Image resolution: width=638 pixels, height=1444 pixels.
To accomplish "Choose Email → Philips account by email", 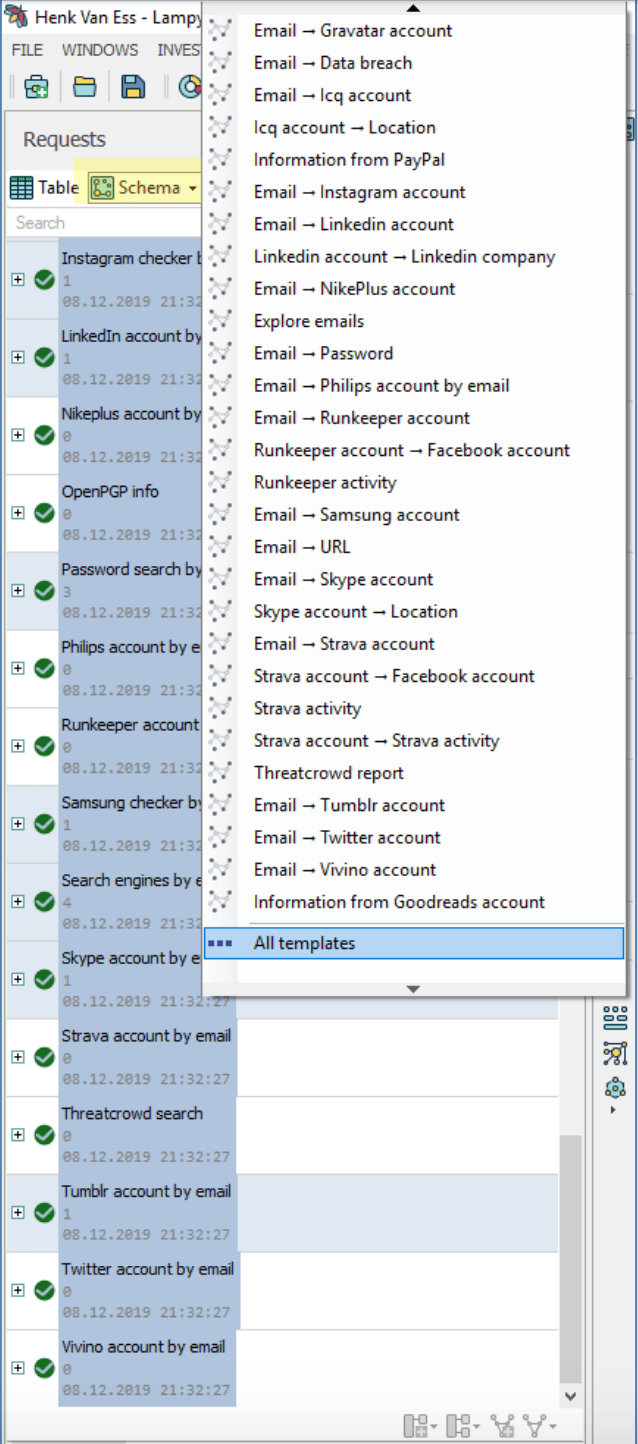I will (382, 385).
